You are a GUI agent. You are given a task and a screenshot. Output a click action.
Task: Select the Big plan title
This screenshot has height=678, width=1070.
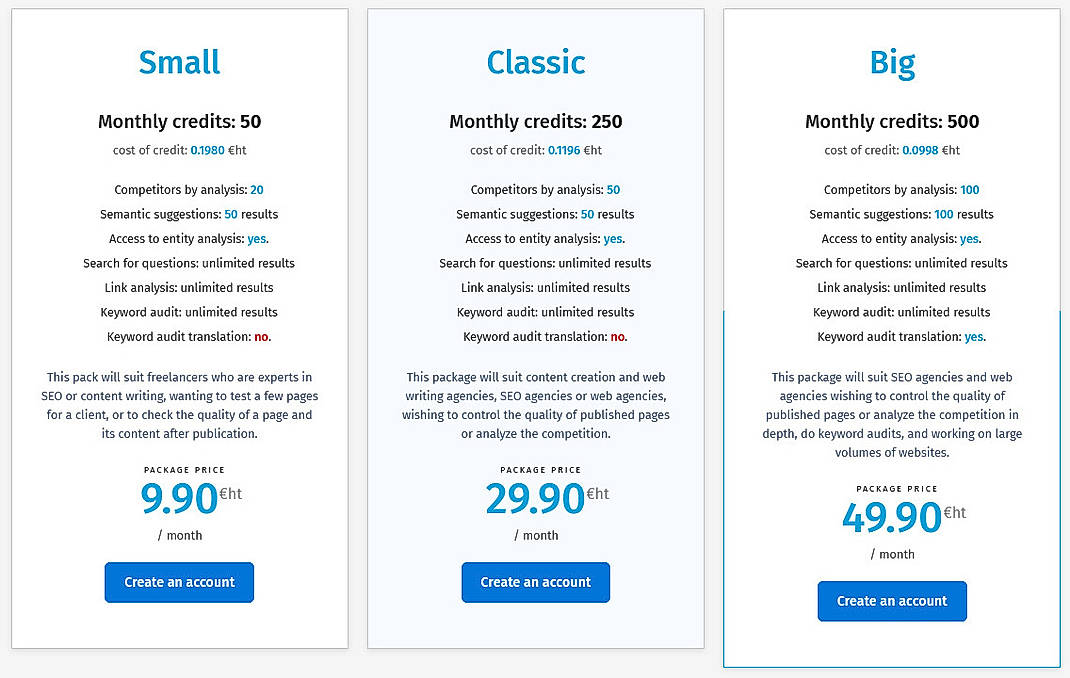891,62
